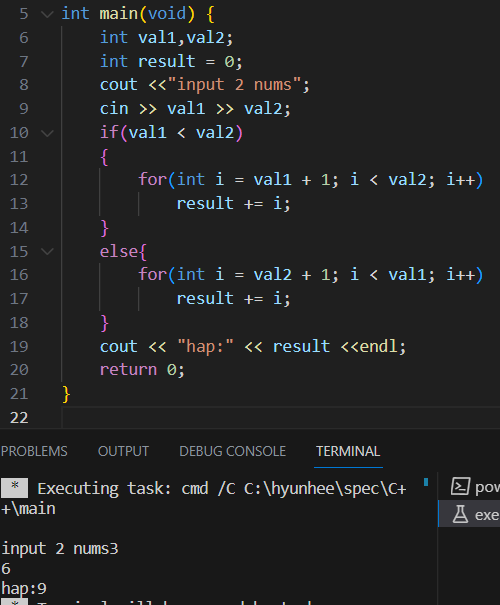
Task: Click the closing brace on line 21
Action: click(66, 394)
